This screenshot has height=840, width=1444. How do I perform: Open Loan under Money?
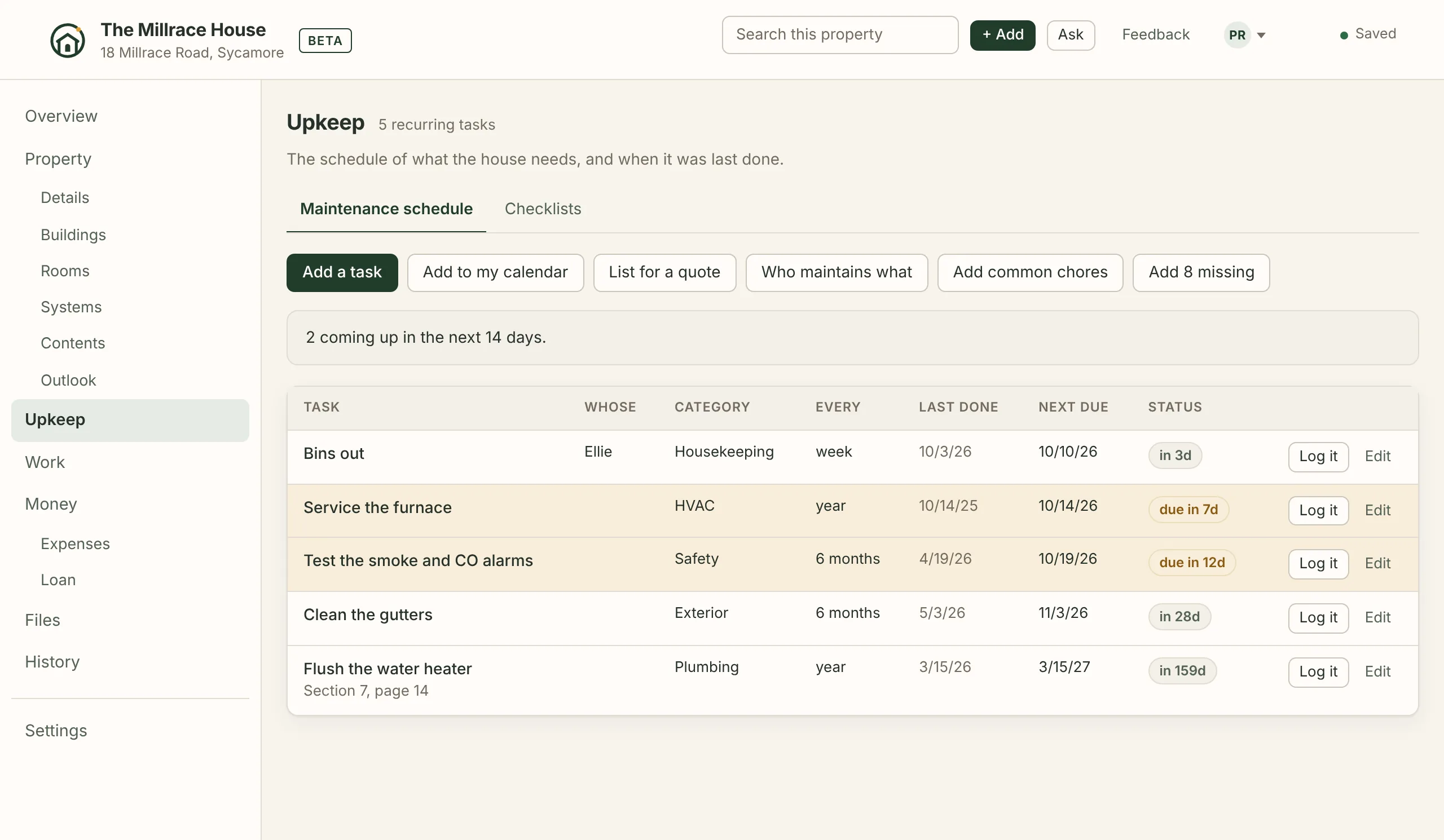pos(58,580)
